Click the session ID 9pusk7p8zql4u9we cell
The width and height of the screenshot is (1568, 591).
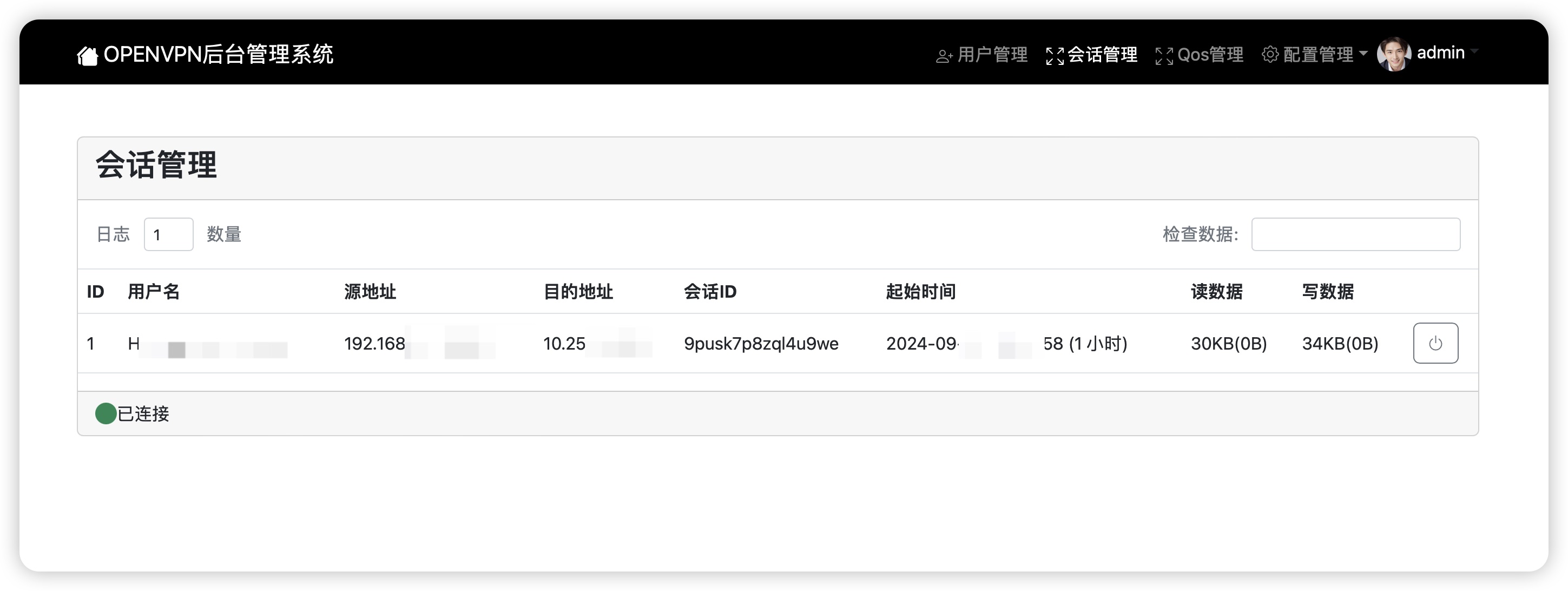pos(761,344)
